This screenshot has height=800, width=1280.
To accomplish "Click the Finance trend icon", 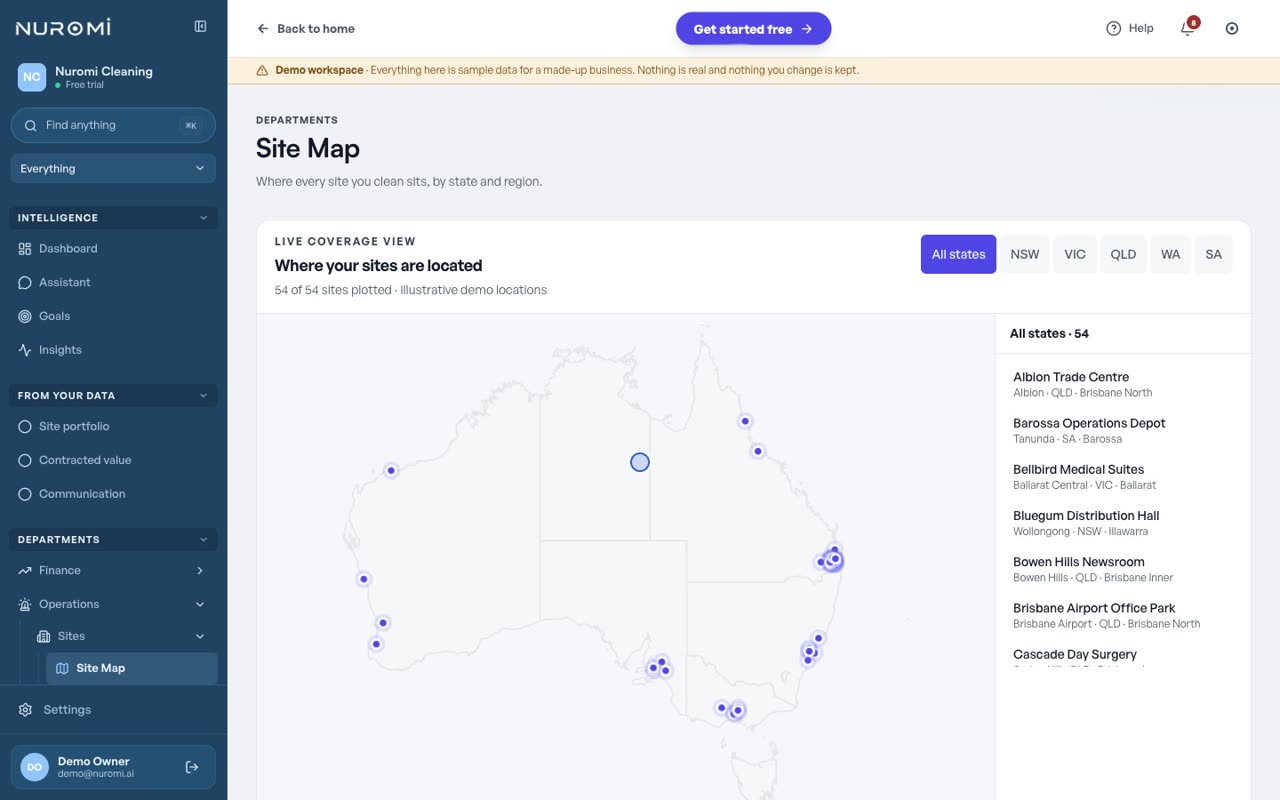I will click(25, 570).
